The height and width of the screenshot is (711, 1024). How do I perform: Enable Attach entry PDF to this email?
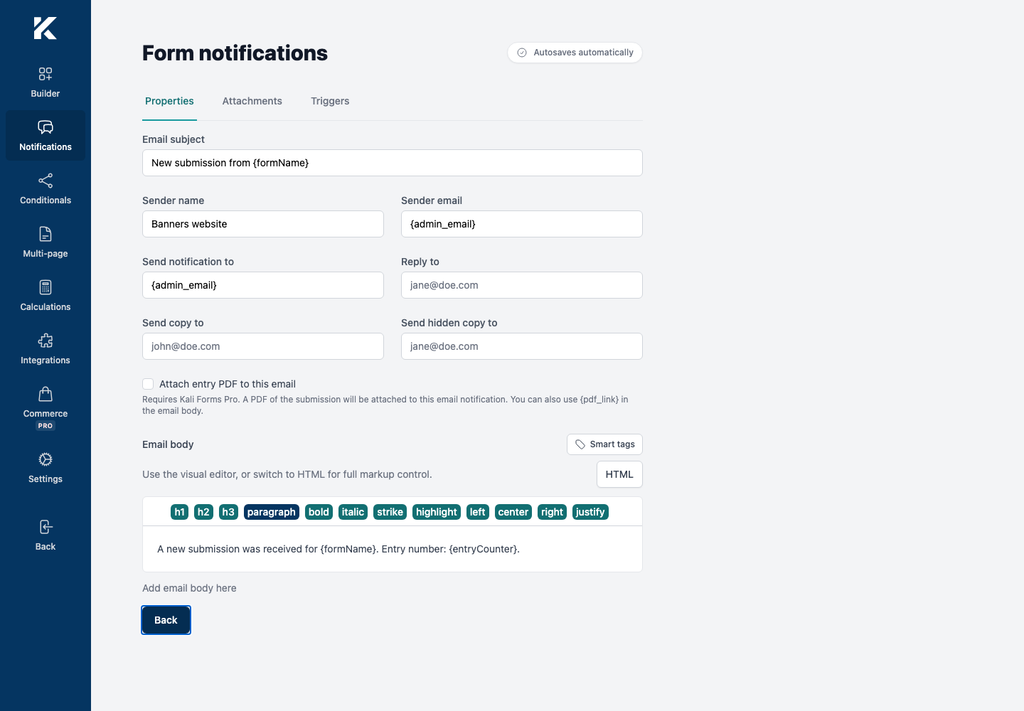[148, 384]
